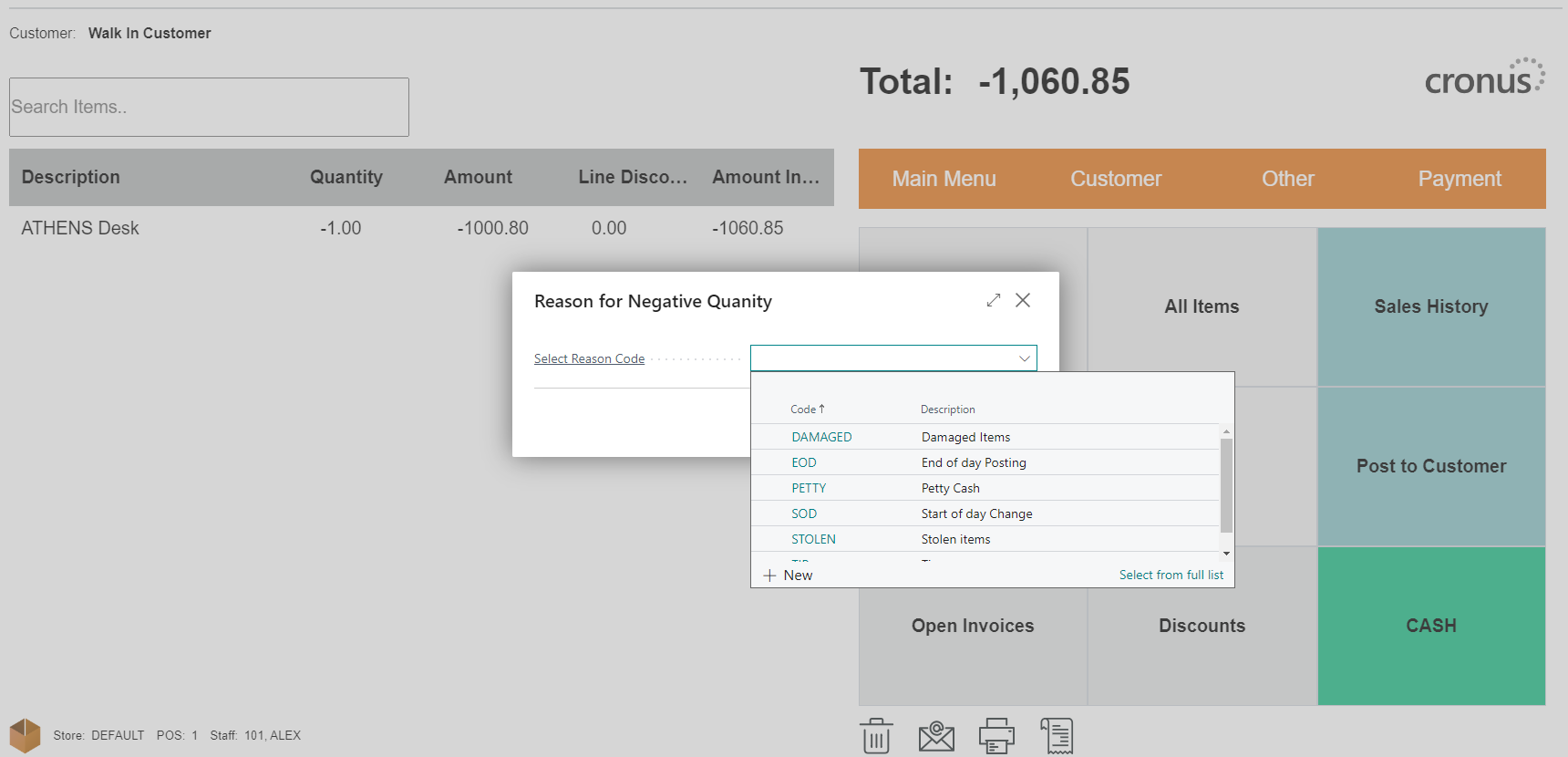1568x757 pixels.
Task: Click the Select from full list link
Action: 1171,575
